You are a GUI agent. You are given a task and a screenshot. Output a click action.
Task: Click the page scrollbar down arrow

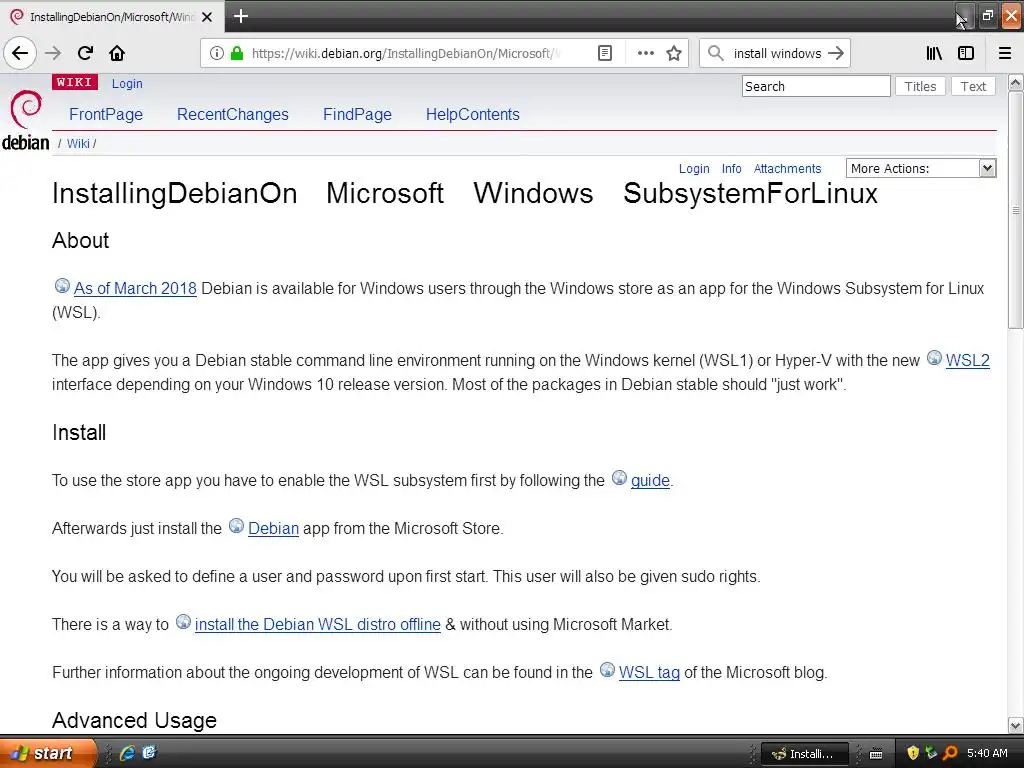1015,725
